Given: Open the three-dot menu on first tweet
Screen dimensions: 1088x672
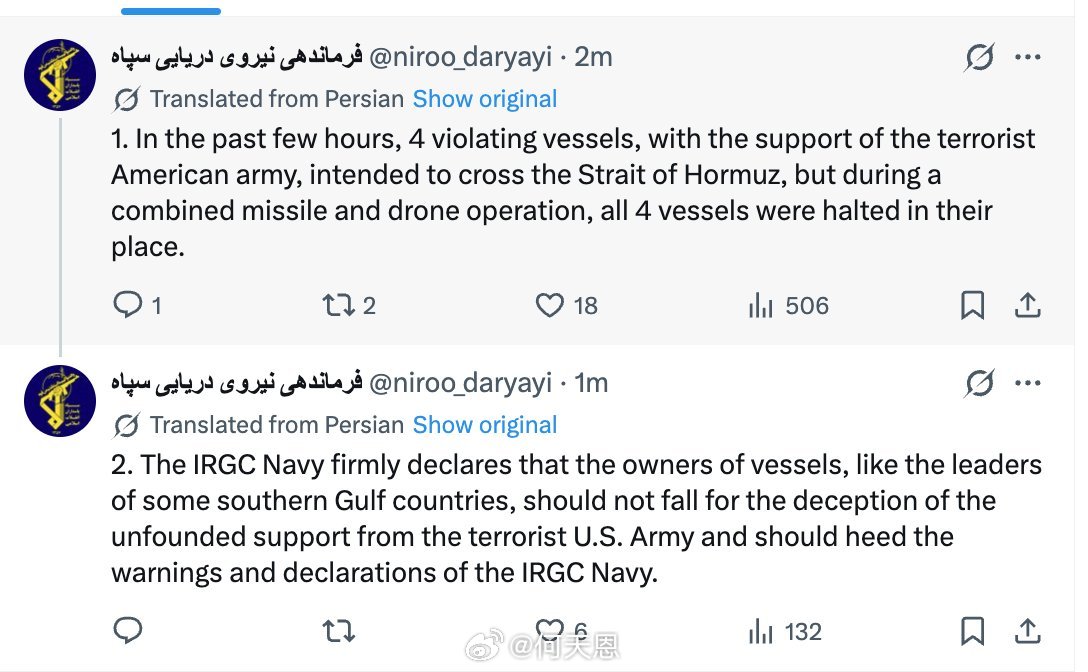Looking at the screenshot, I should click(1028, 57).
